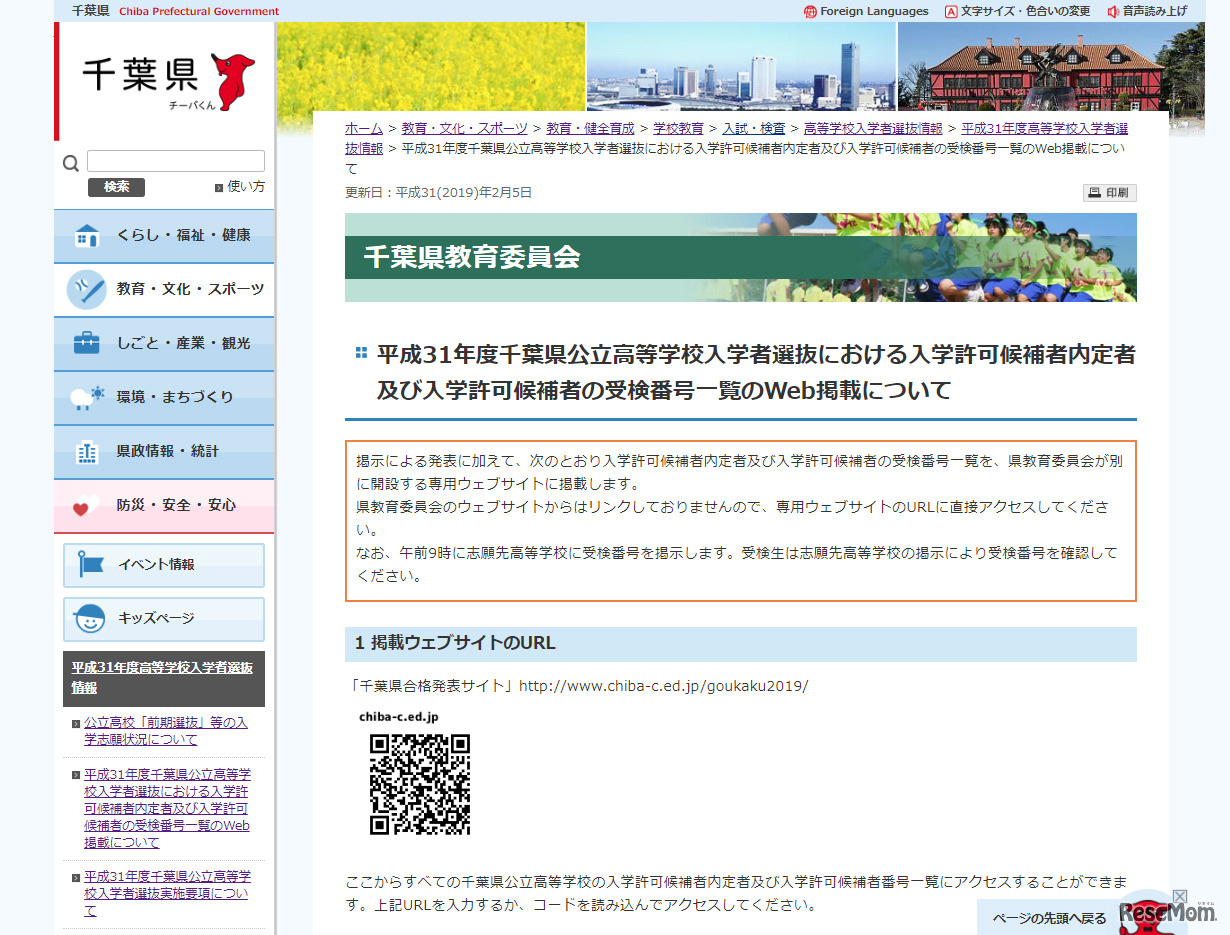1230x935 pixels.
Task: Click the building icon for 県政情報・統計
Action: (87, 452)
